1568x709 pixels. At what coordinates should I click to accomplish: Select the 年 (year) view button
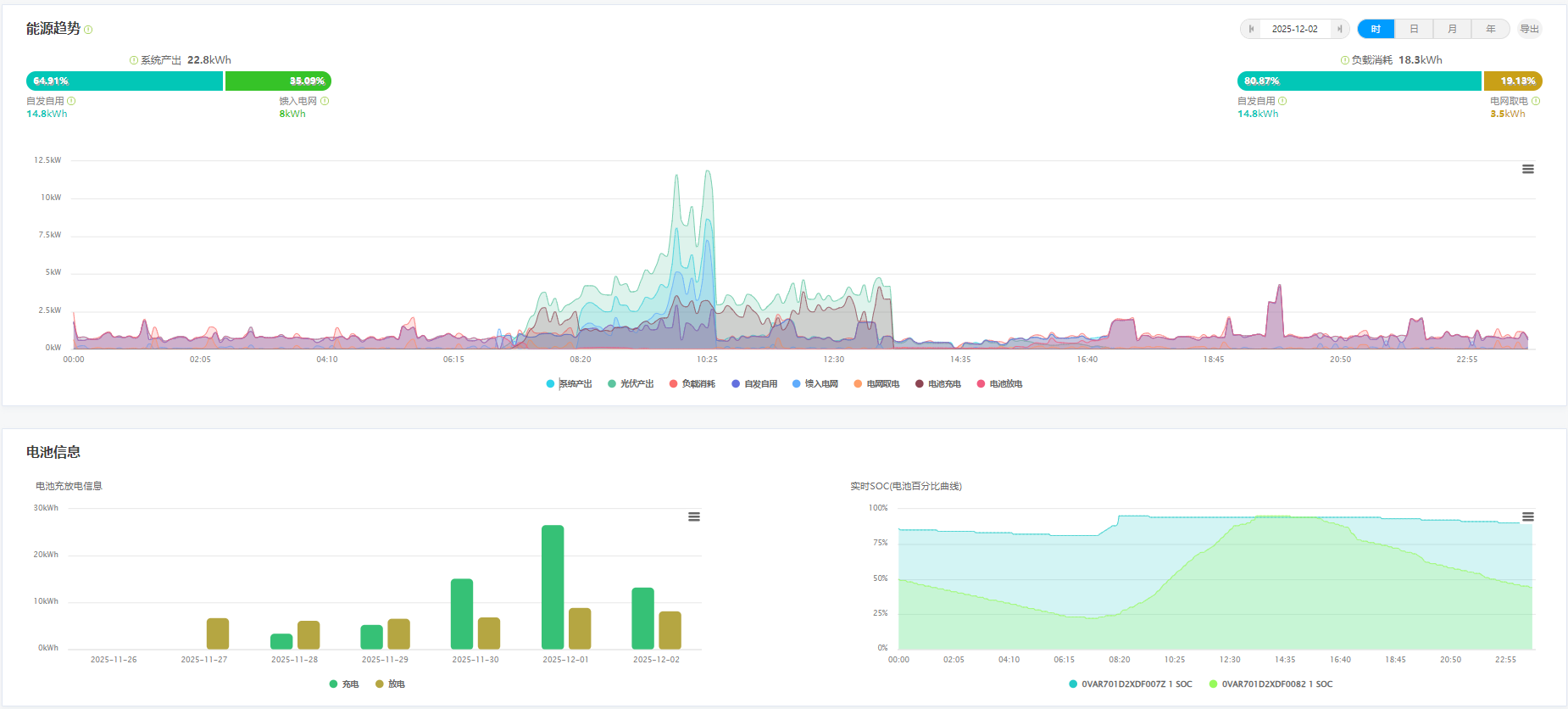[x=1490, y=29]
